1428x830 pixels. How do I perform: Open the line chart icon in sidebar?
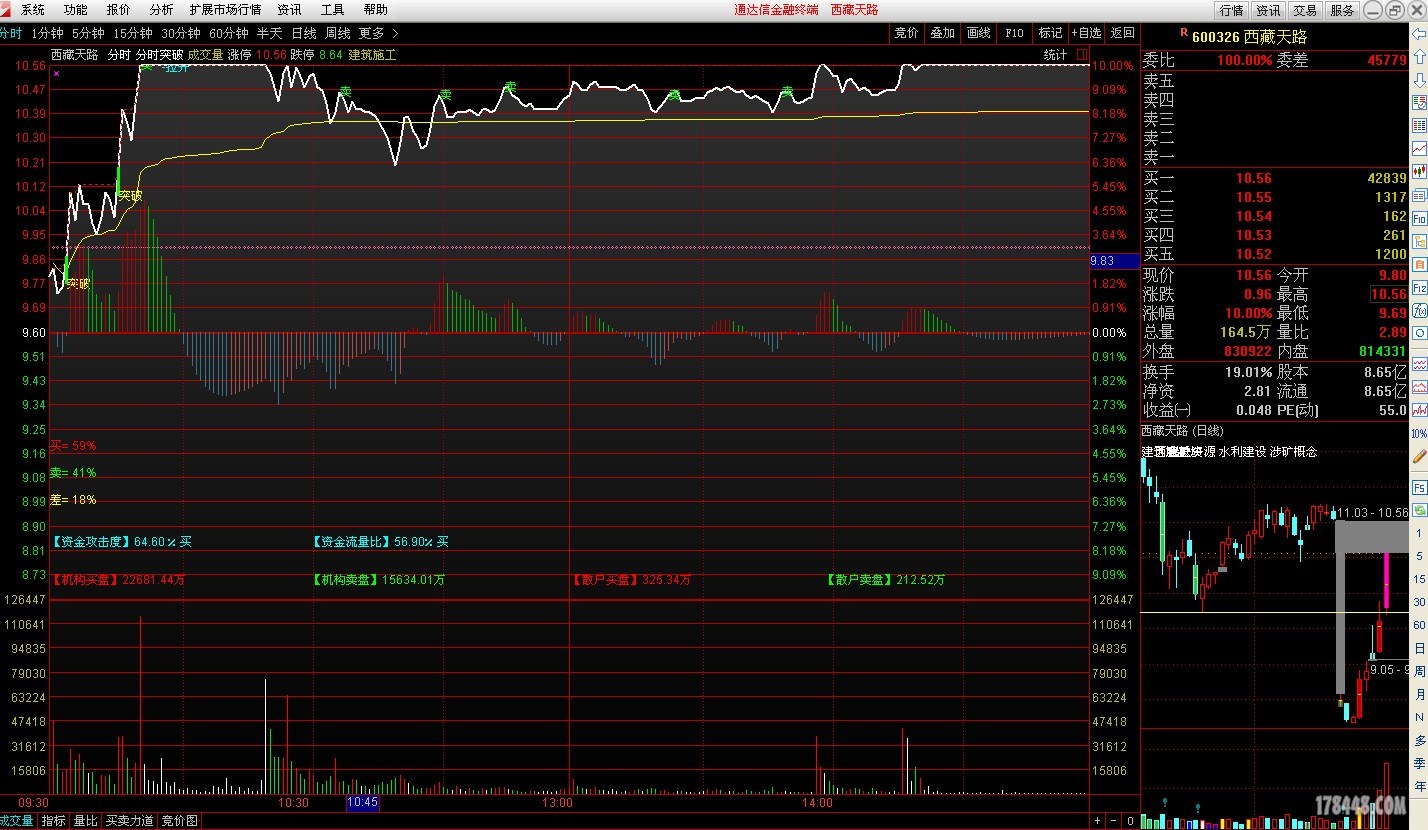1419,148
